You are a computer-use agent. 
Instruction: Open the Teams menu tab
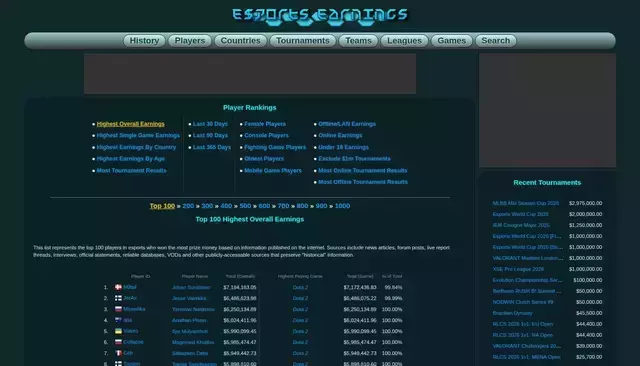(x=358, y=41)
